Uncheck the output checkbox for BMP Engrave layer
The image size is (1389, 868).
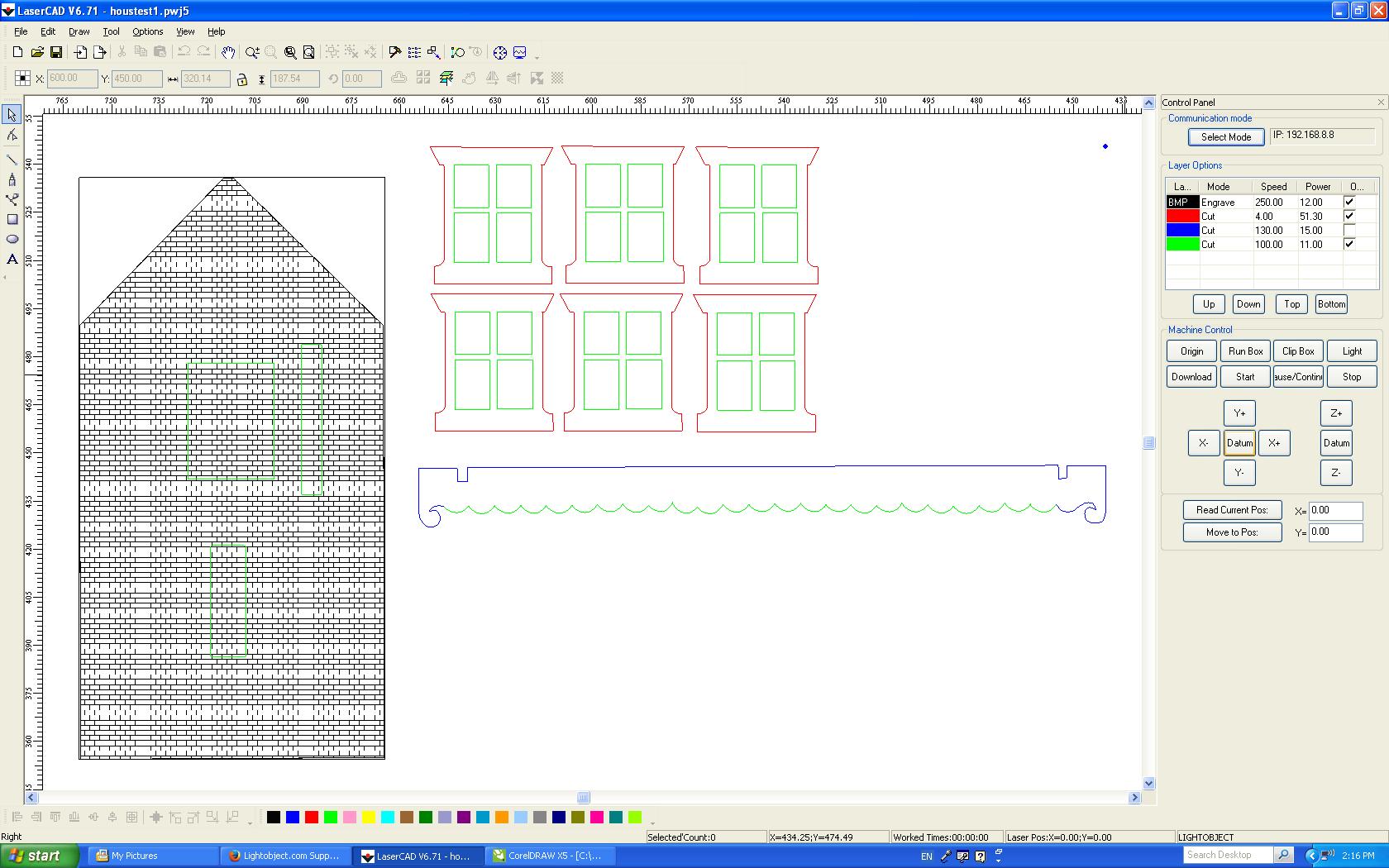pos(1349,203)
